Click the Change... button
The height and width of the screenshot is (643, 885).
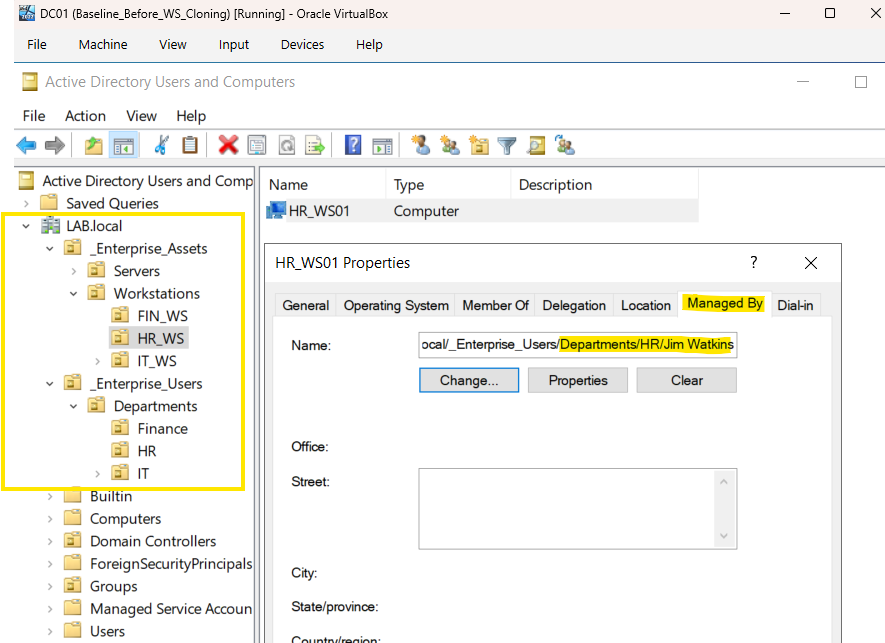point(469,380)
